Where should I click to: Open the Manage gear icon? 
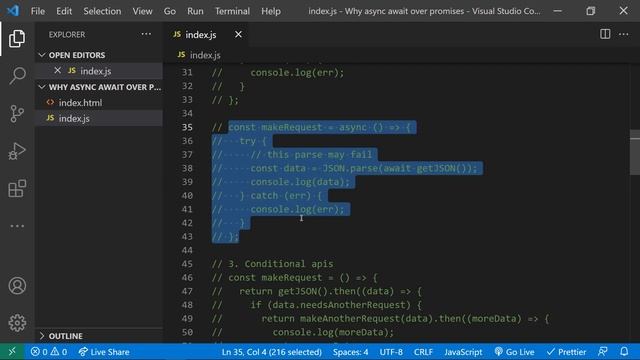tap(17, 323)
